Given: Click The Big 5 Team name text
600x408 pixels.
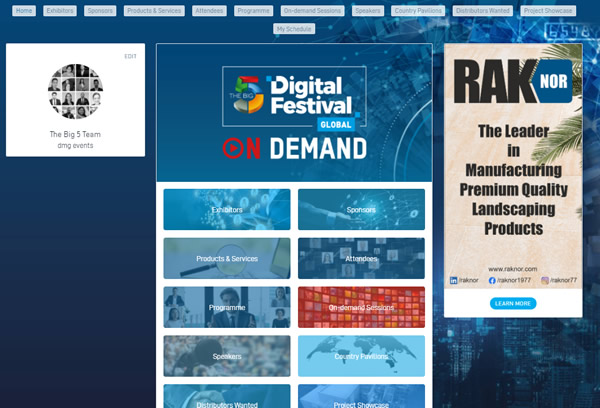Looking at the screenshot, I should [x=75, y=134].
